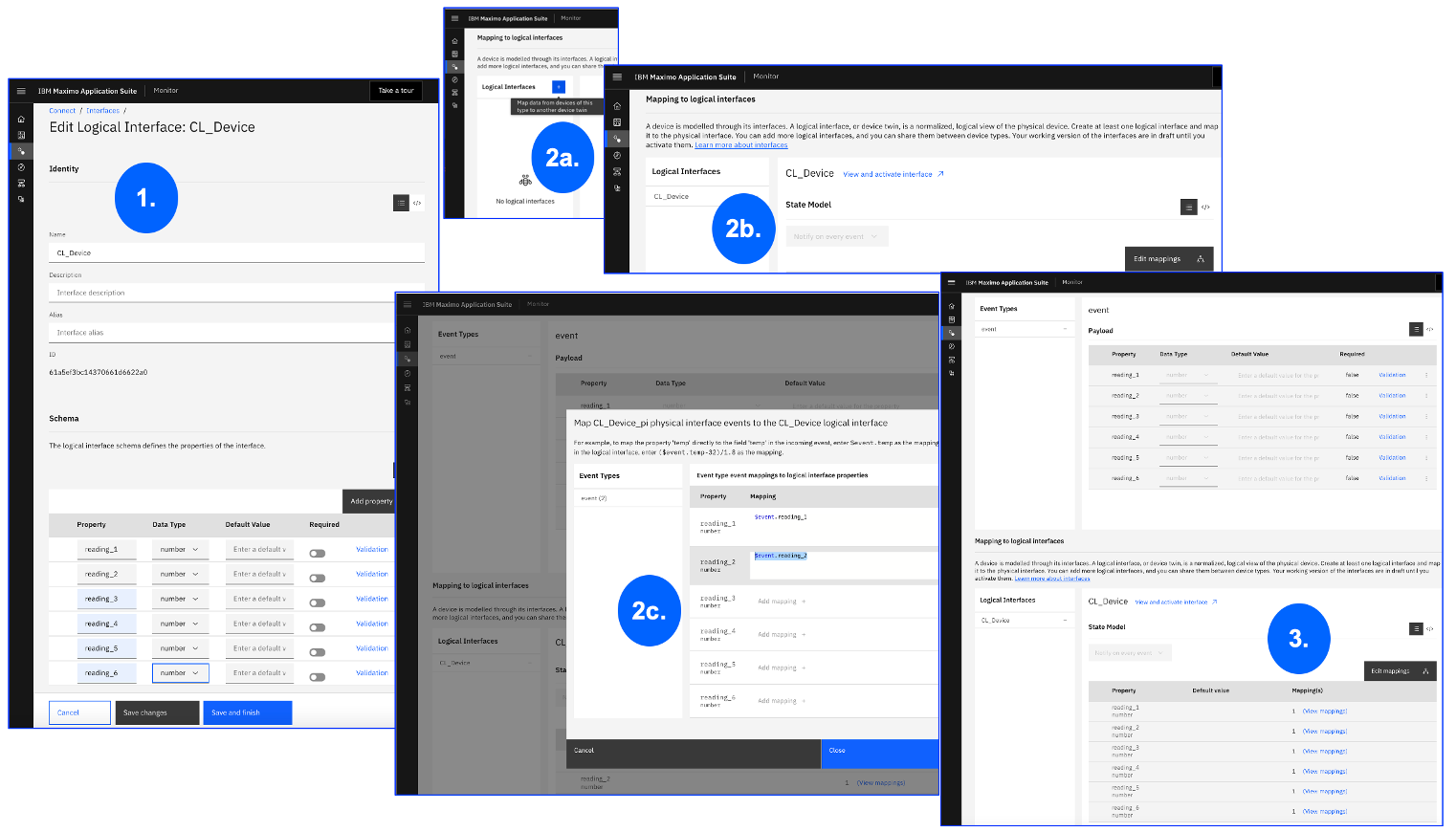Open overflow menu for reading_1 payload row
Viewport: 1456px width, 832px height.
(x=1426, y=375)
